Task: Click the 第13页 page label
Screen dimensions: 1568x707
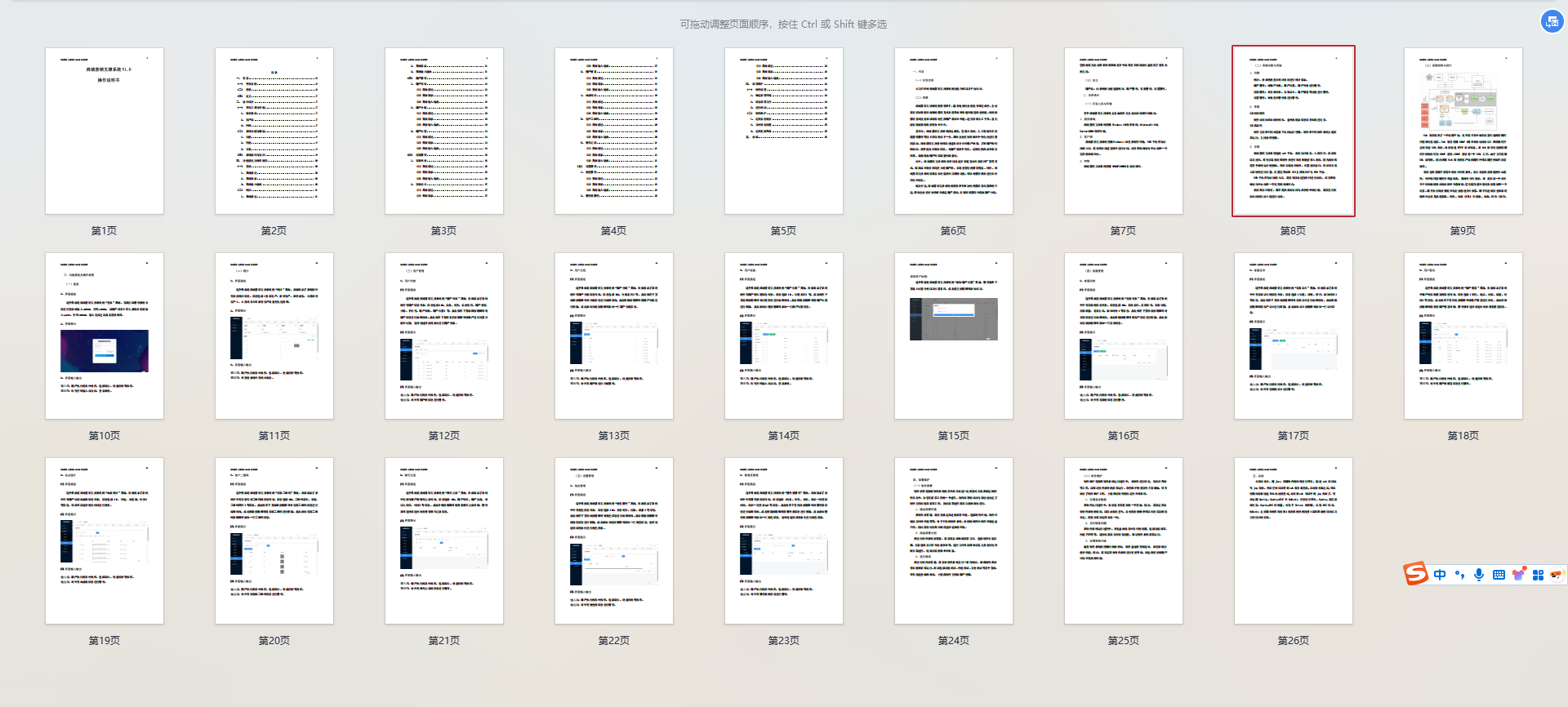Action: [x=614, y=436]
